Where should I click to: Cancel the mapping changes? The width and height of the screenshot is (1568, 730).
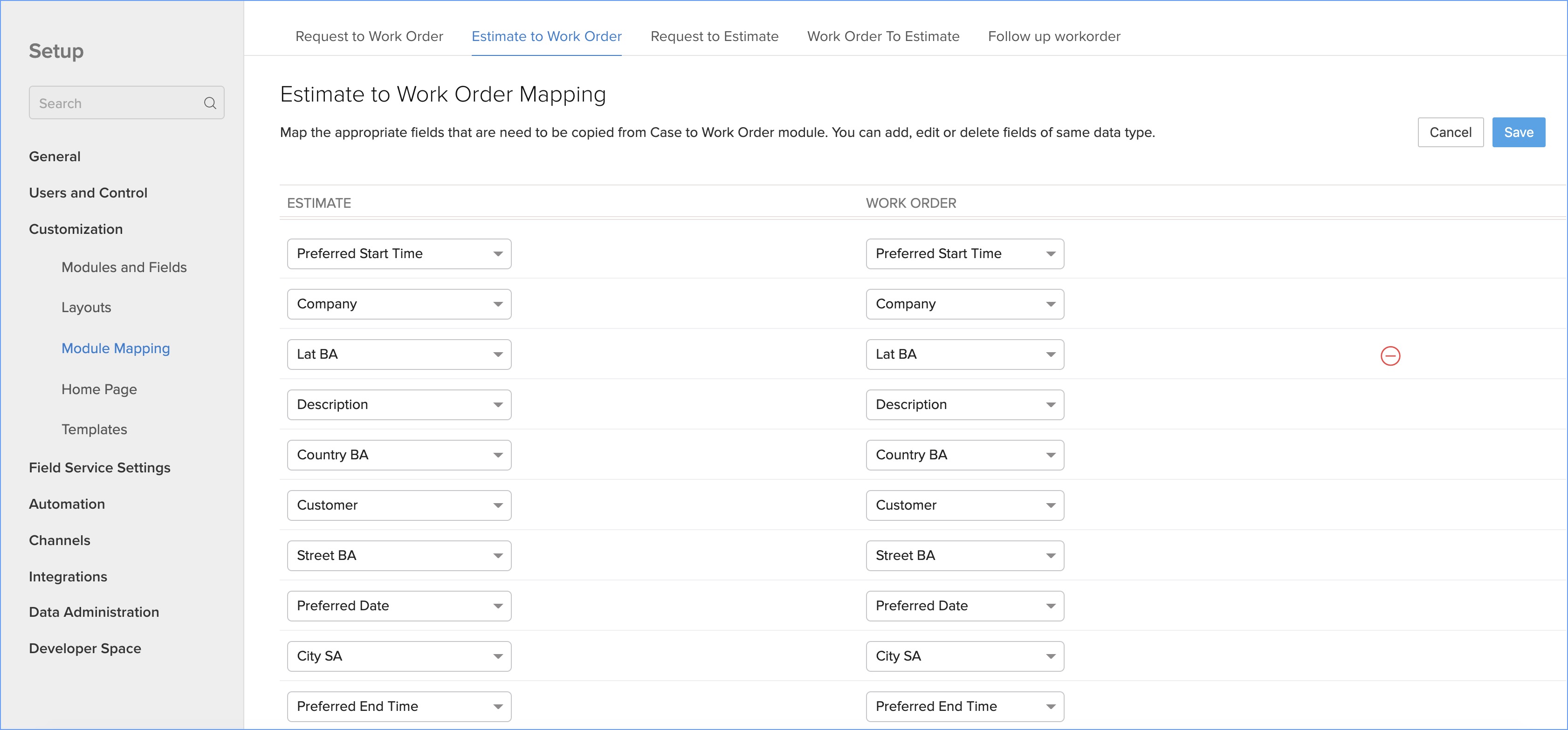[x=1450, y=132]
